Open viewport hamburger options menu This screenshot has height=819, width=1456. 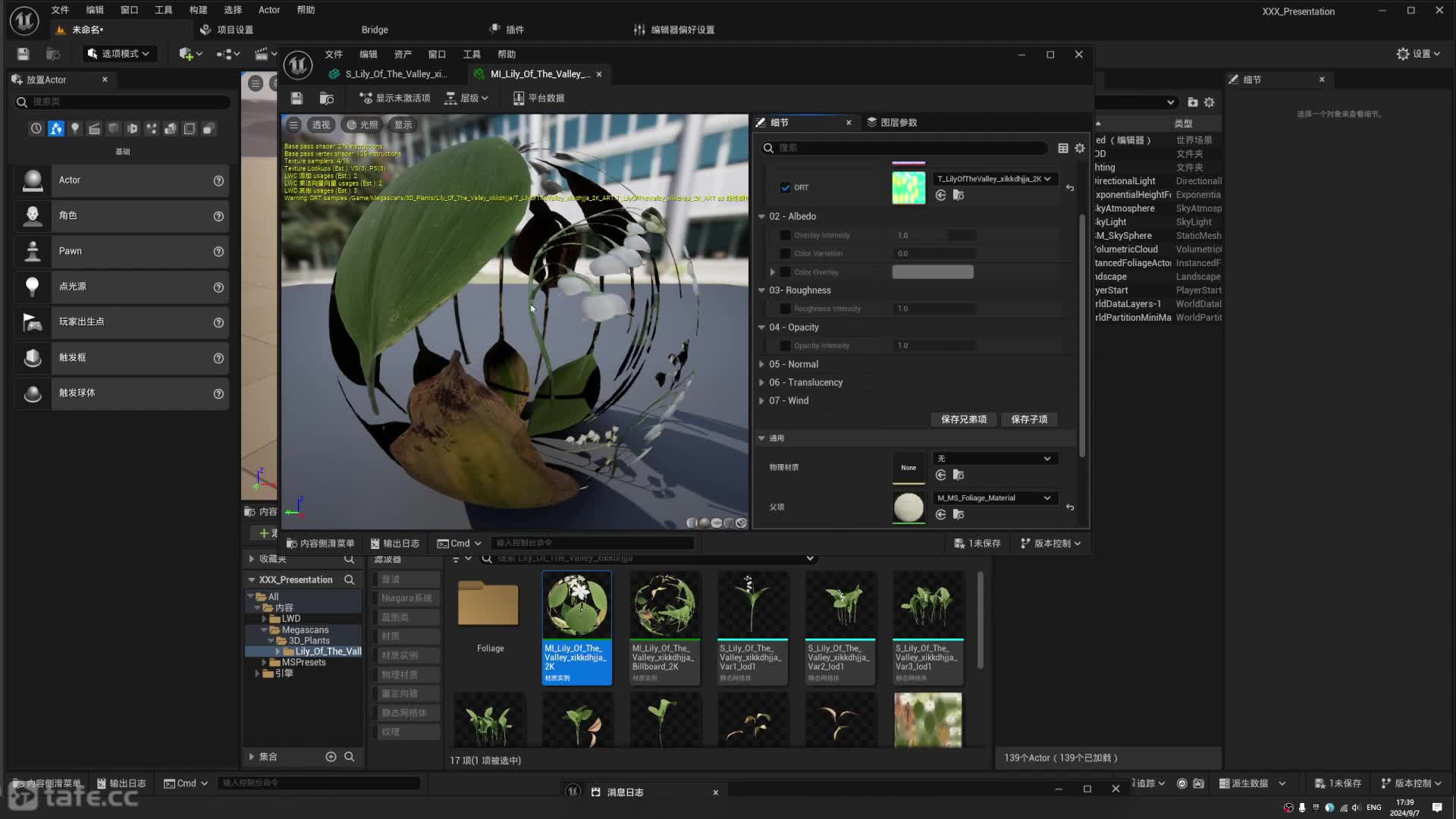coord(293,125)
